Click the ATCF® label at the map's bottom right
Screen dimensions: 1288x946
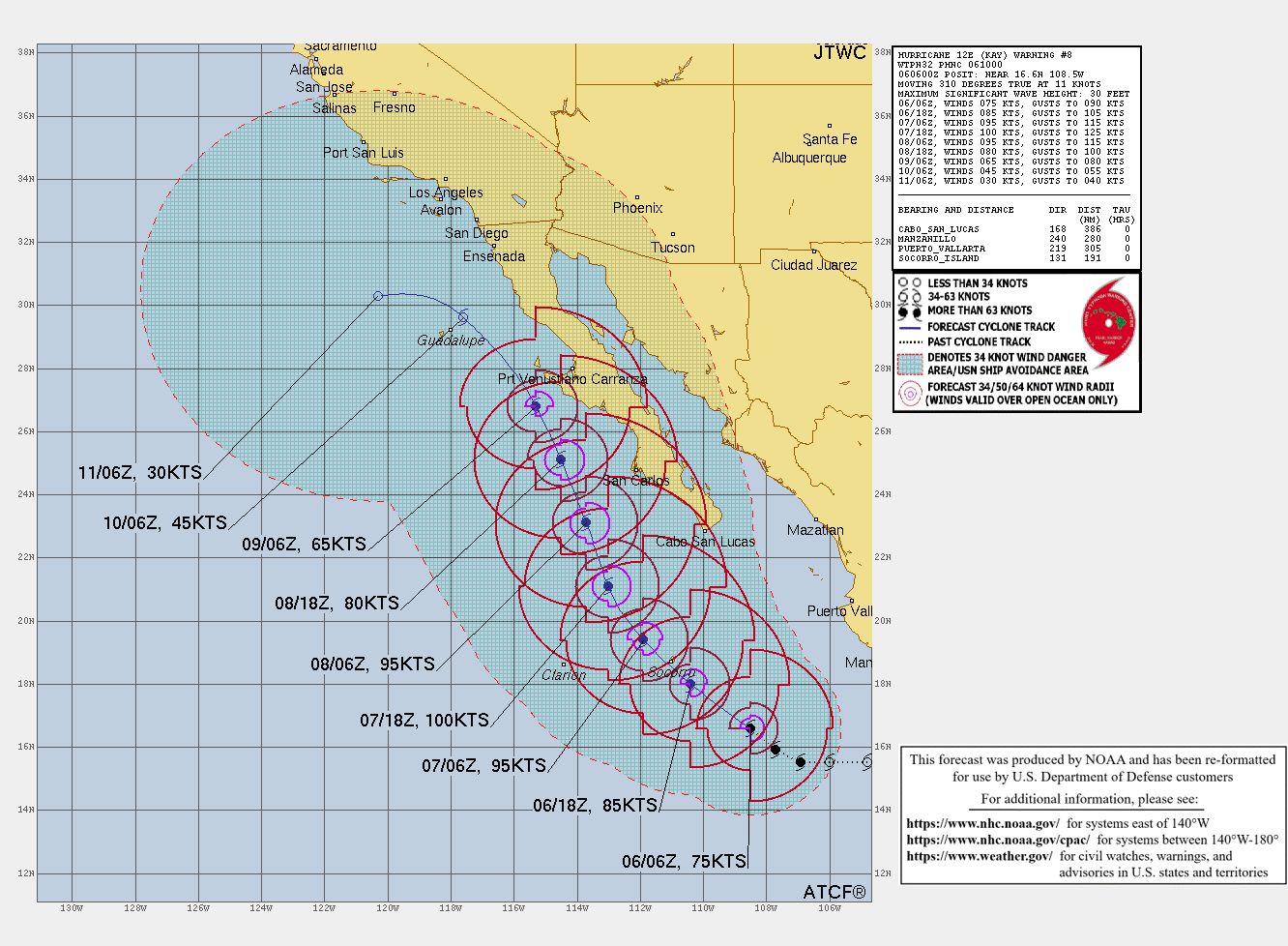(x=834, y=892)
